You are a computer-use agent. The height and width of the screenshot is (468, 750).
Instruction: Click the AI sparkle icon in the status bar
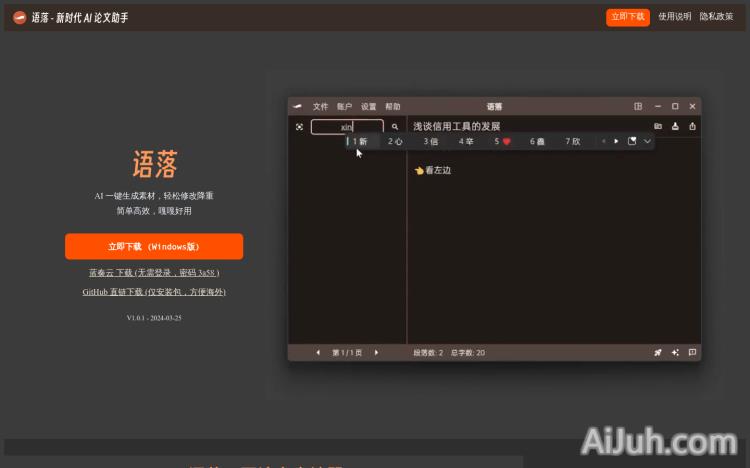(675, 353)
